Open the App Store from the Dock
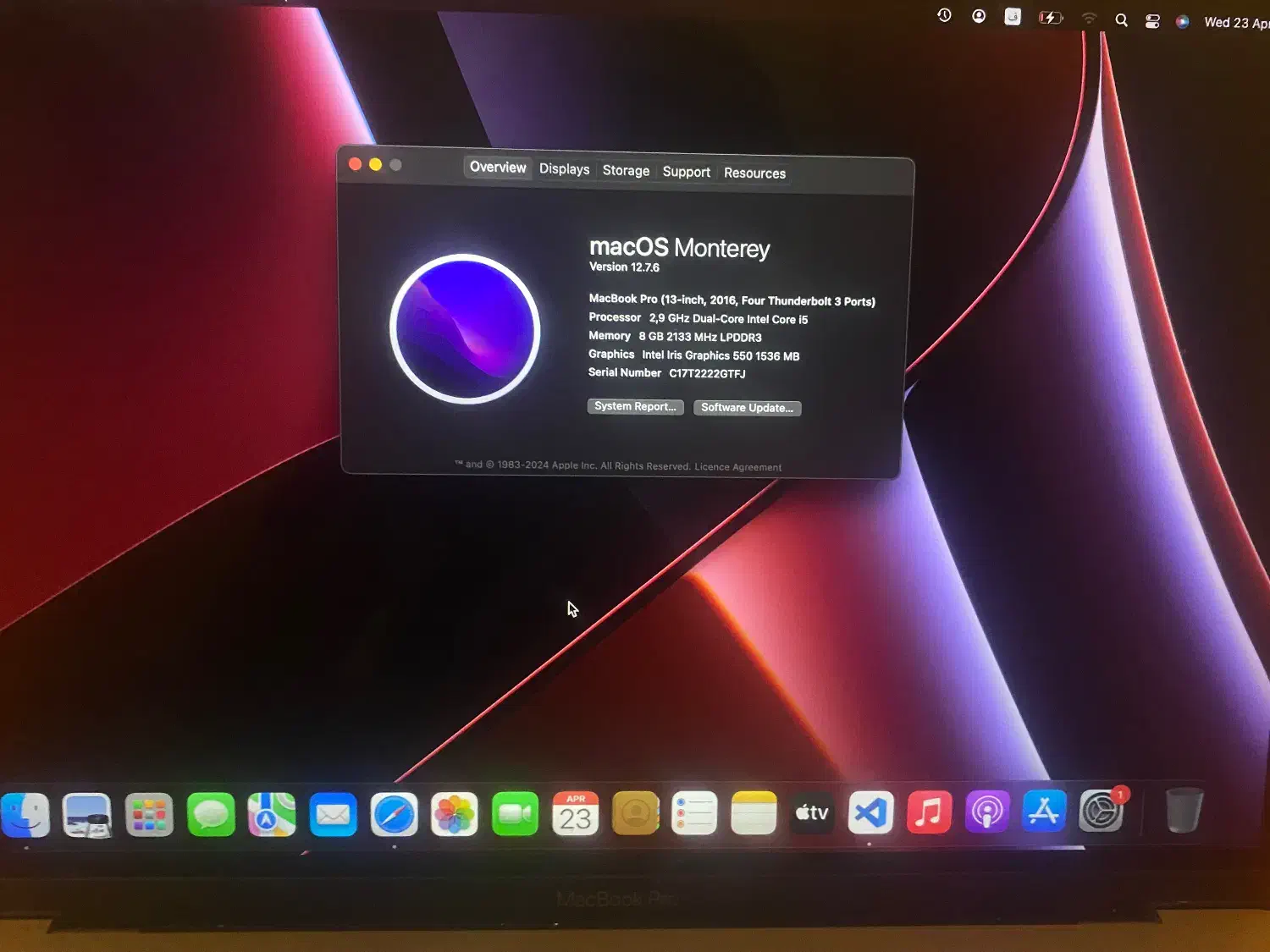The image size is (1270, 952). [x=1044, y=812]
